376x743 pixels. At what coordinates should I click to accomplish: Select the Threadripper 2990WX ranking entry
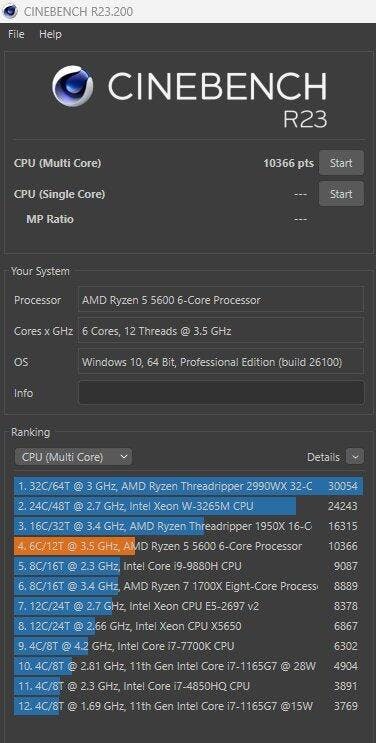click(188, 486)
